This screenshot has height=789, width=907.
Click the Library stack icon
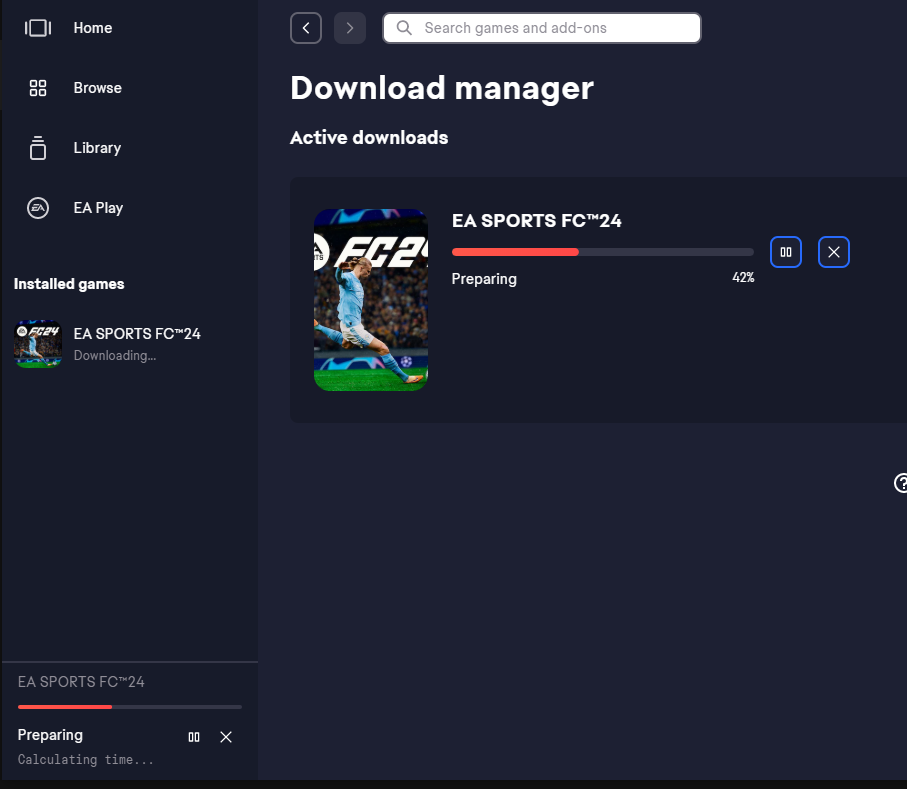(38, 148)
